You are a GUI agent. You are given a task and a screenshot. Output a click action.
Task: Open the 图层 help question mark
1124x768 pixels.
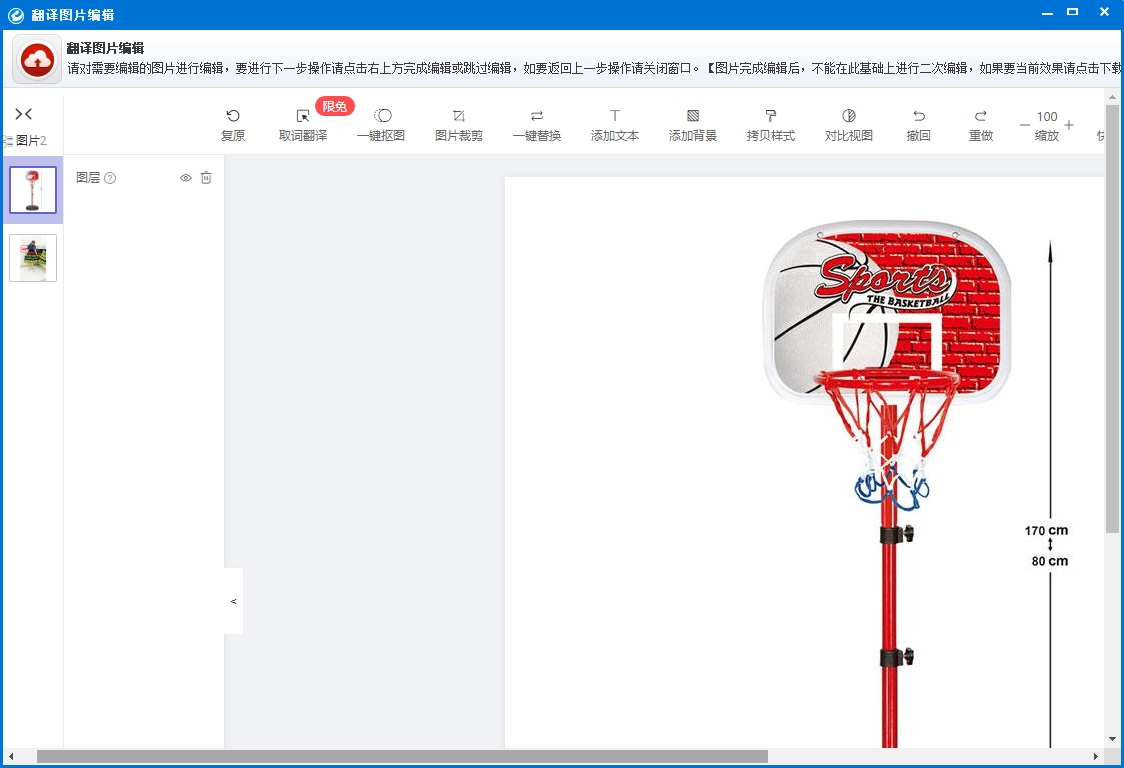coord(110,178)
